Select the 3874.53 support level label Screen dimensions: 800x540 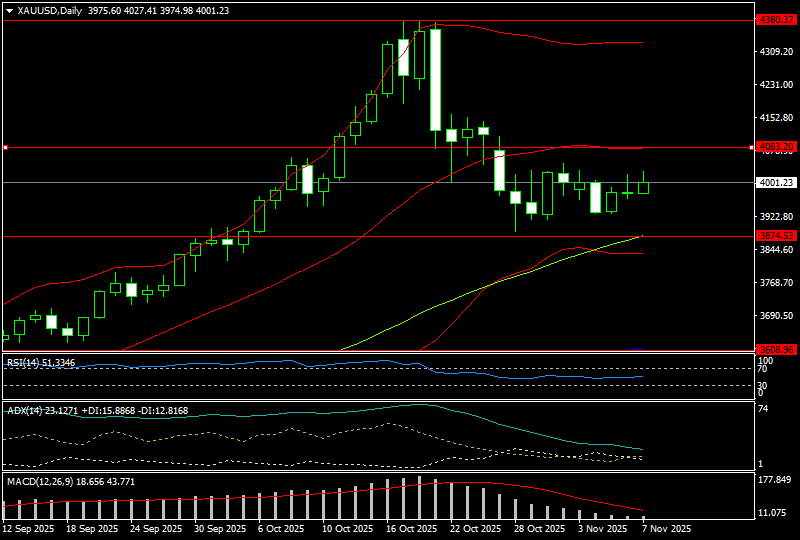(x=776, y=236)
